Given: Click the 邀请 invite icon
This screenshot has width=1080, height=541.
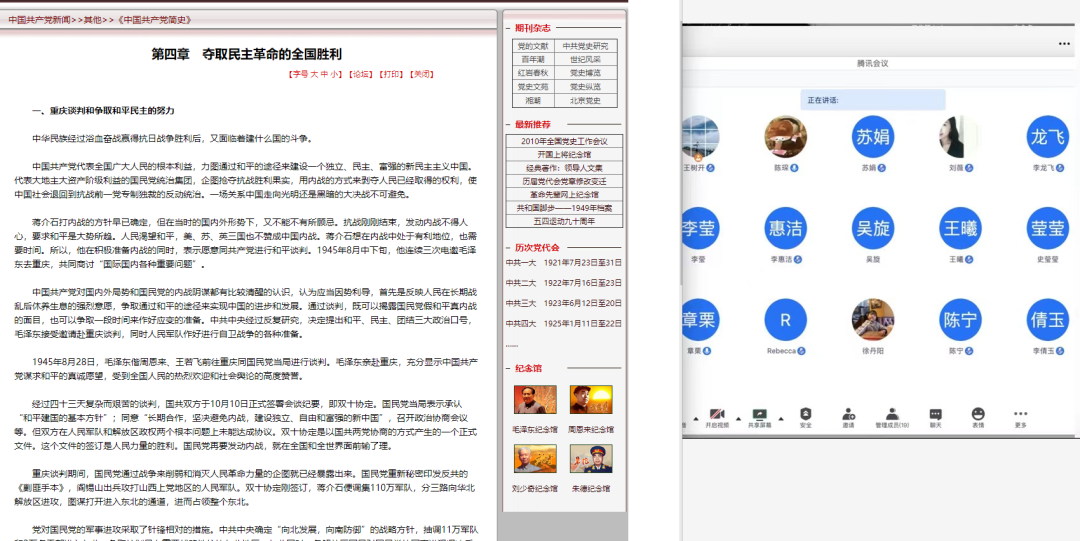Looking at the screenshot, I should click(x=848, y=414).
